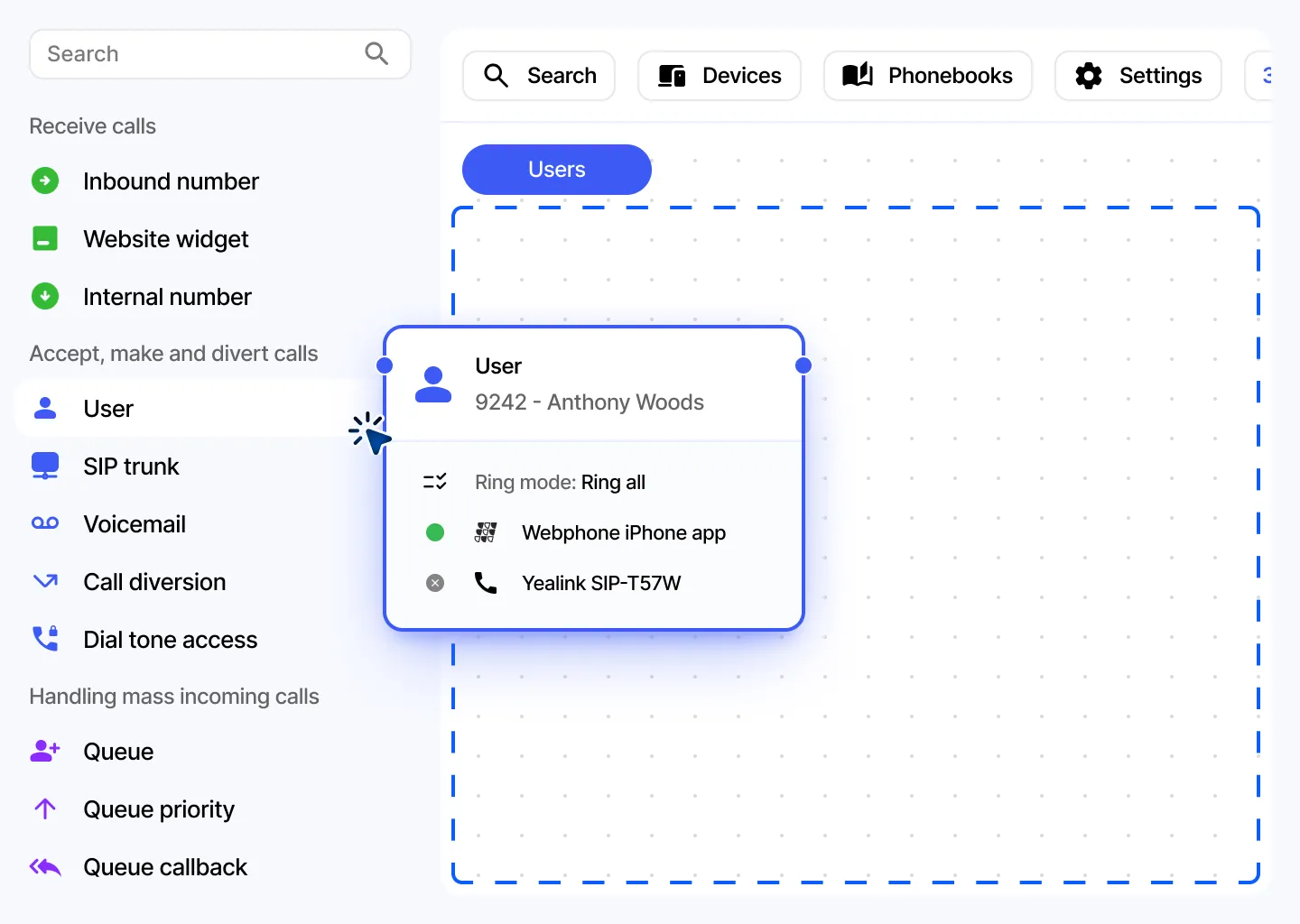
Task: Click the Devices icon in the toolbar
Action: pyautogui.click(x=672, y=76)
